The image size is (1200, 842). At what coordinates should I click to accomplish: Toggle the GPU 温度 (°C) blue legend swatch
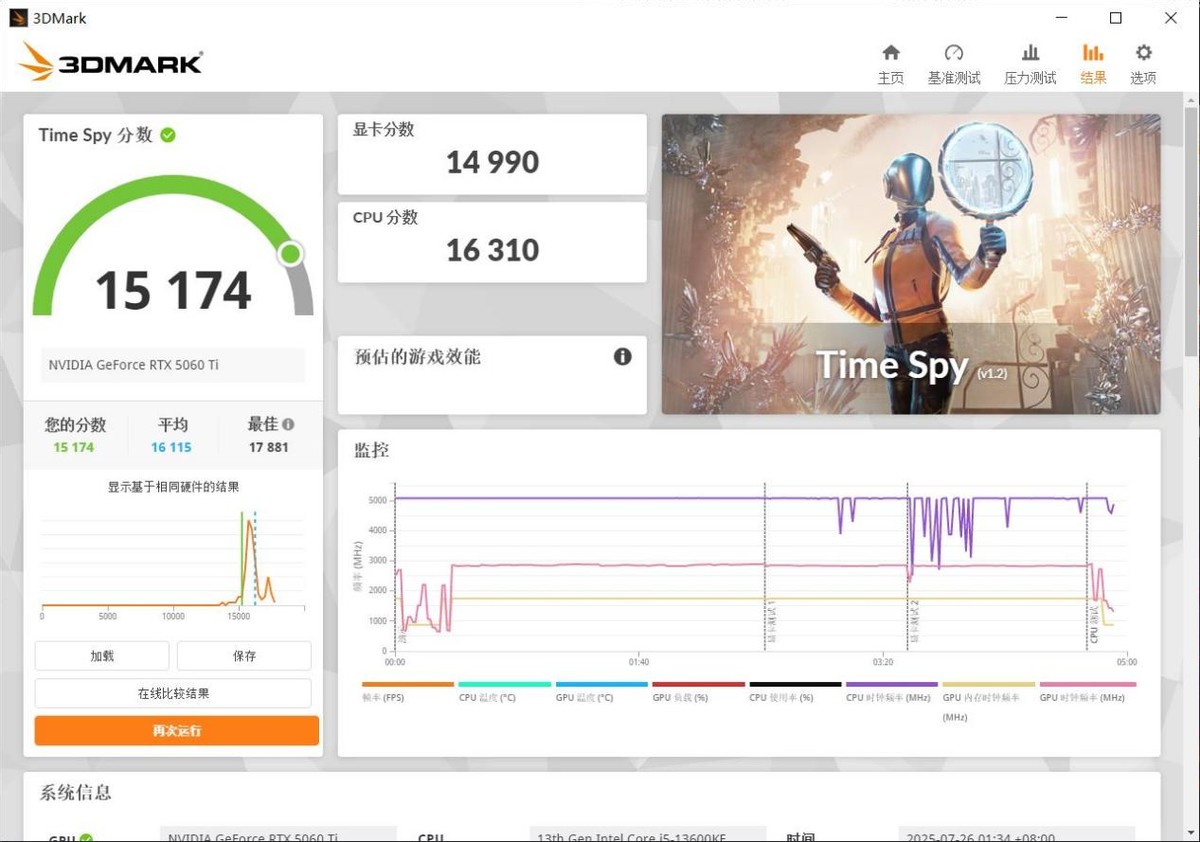coord(602,685)
